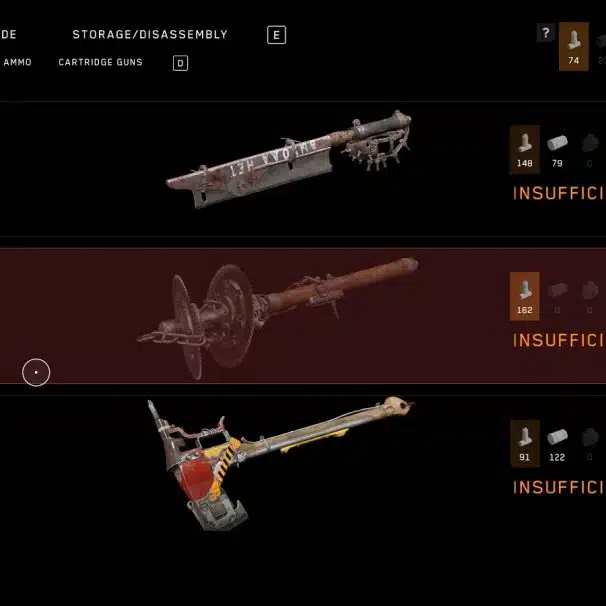
Task: Click the question mark help icon
Action: click(x=545, y=33)
